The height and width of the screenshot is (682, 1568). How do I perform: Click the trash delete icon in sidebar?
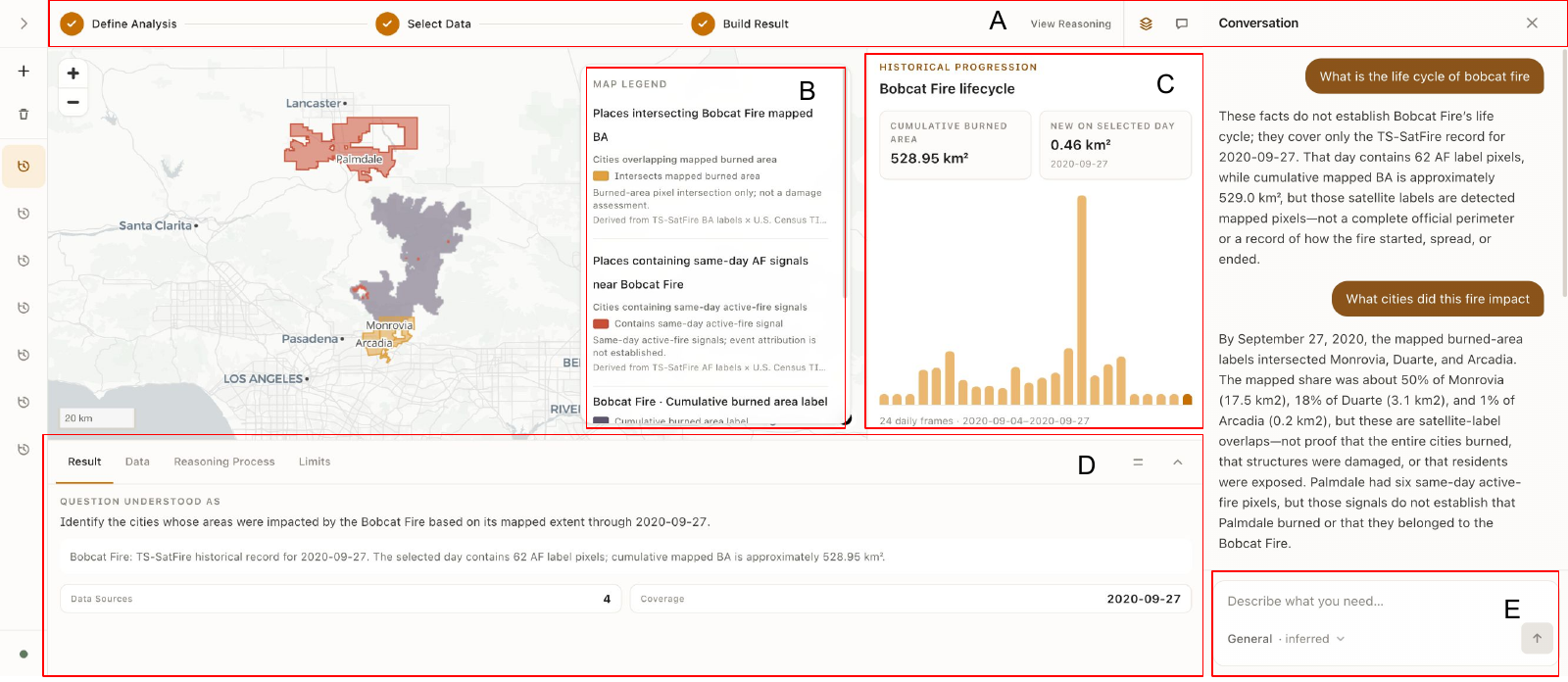[x=24, y=115]
